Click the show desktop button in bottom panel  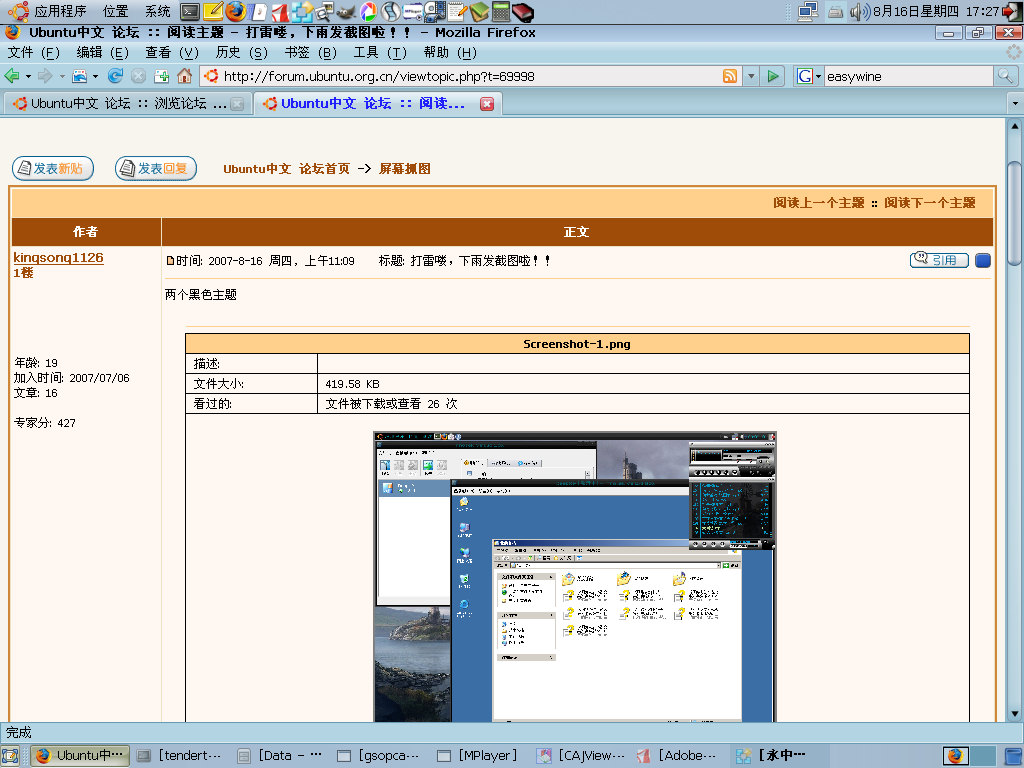[x=10, y=756]
